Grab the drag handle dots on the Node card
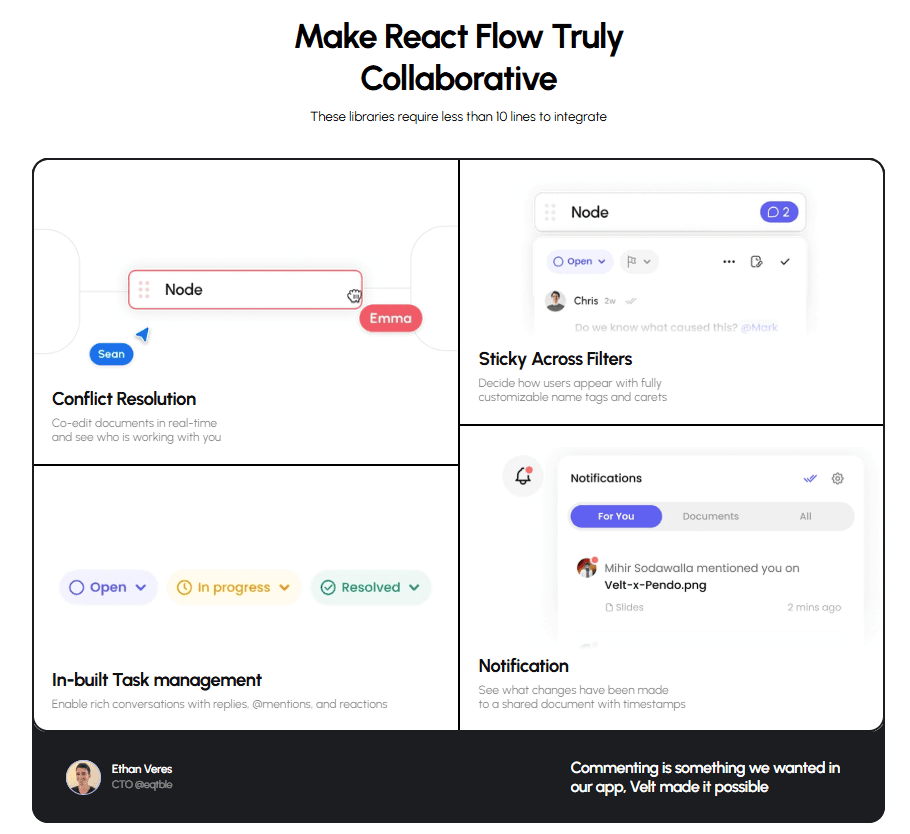This screenshot has width=910, height=834. [548, 211]
